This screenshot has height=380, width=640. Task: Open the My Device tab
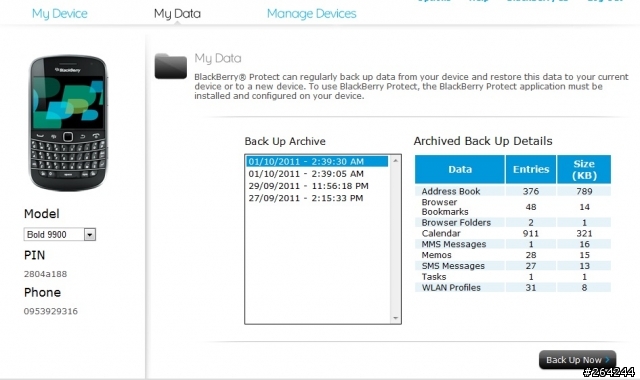pyautogui.click(x=60, y=13)
